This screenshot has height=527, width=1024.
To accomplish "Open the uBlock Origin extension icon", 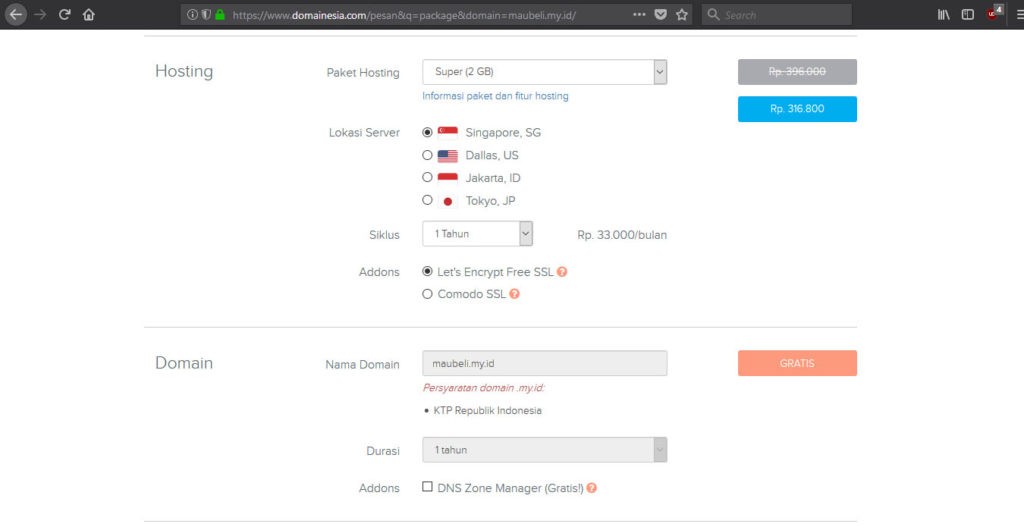I will click(995, 13).
